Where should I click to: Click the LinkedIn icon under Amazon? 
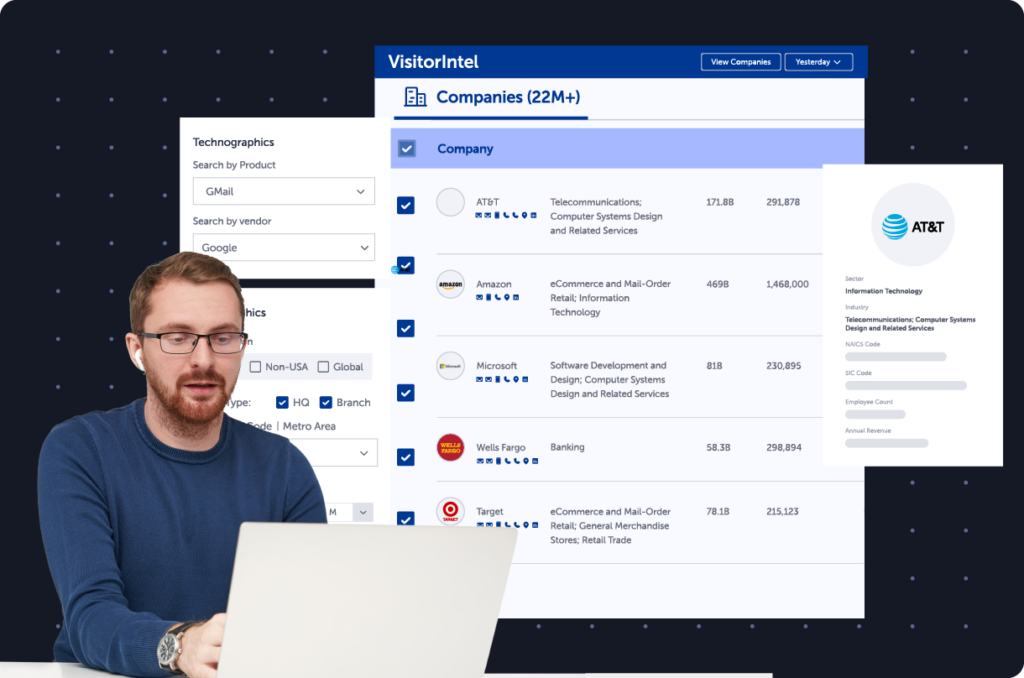[x=516, y=297]
